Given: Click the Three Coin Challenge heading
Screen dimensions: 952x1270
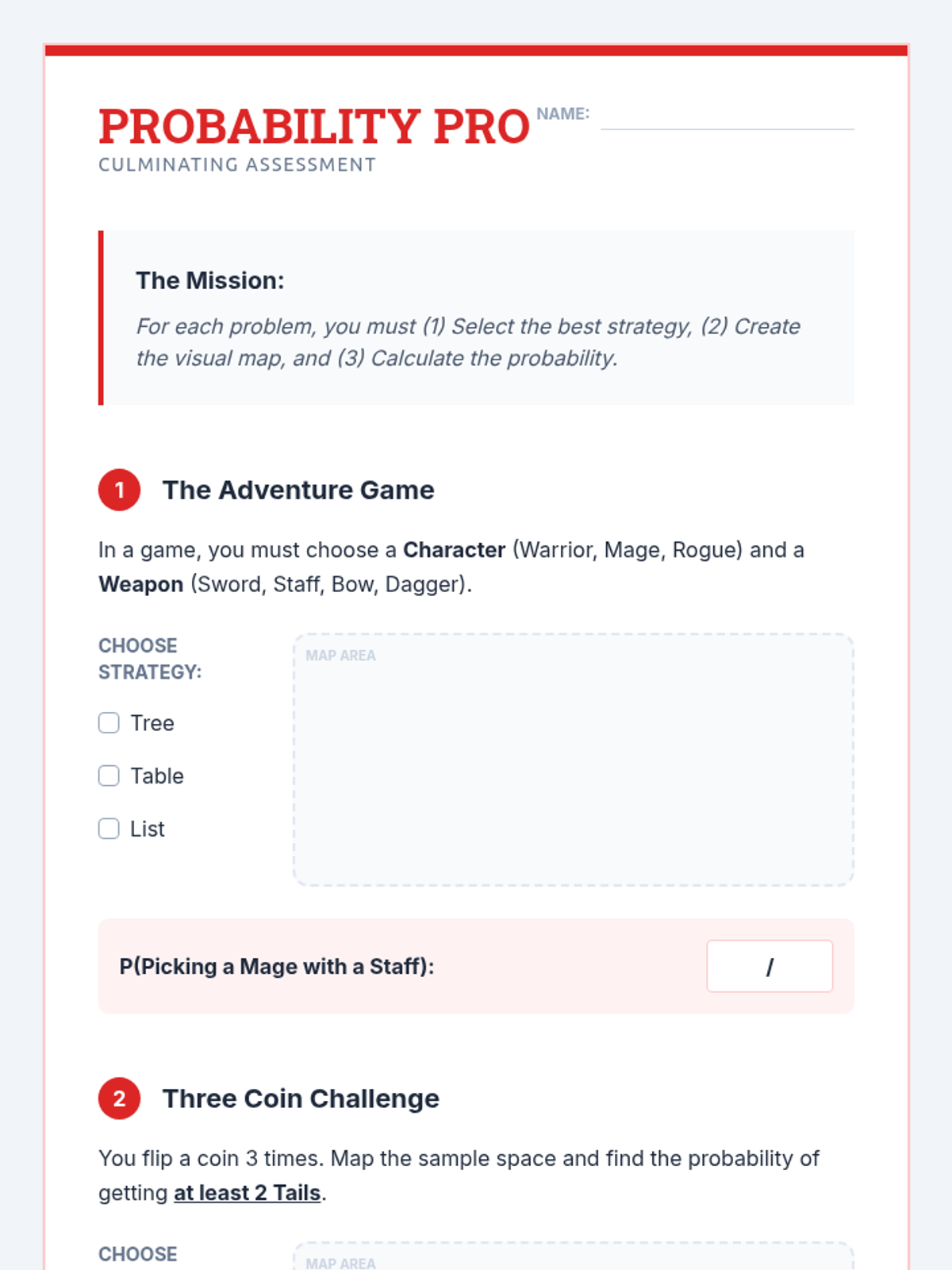Looking at the screenshot, I should 301,1099.
